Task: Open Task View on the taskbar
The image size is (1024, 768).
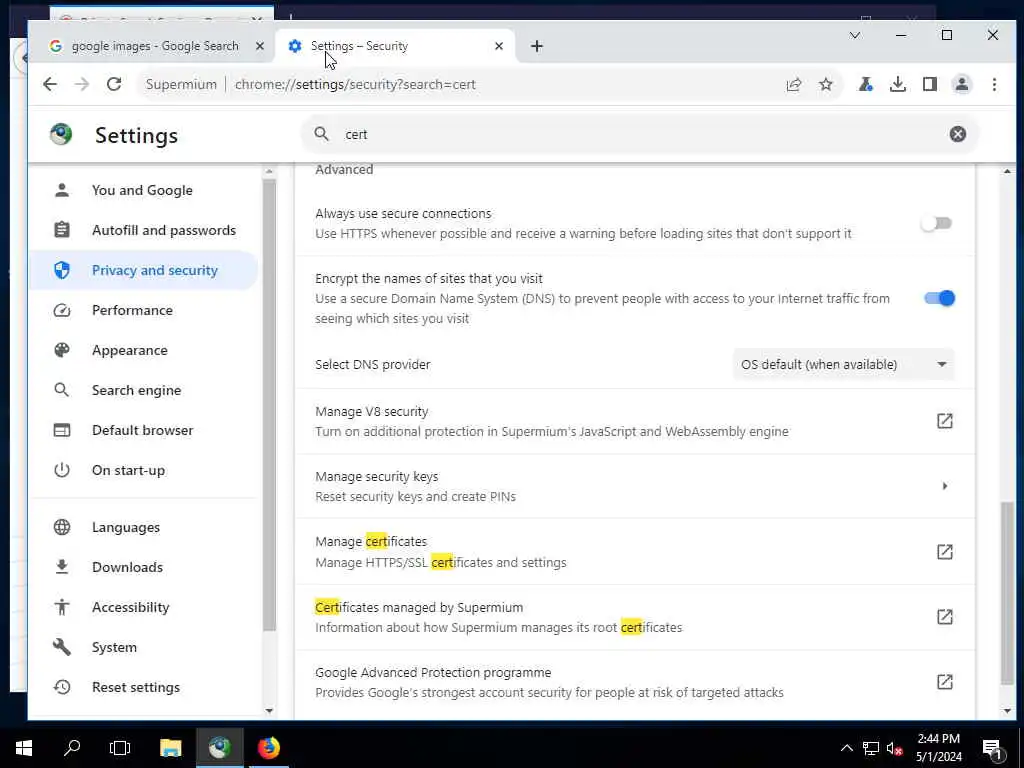Action: pyautogui.click(x=120, y=748)
